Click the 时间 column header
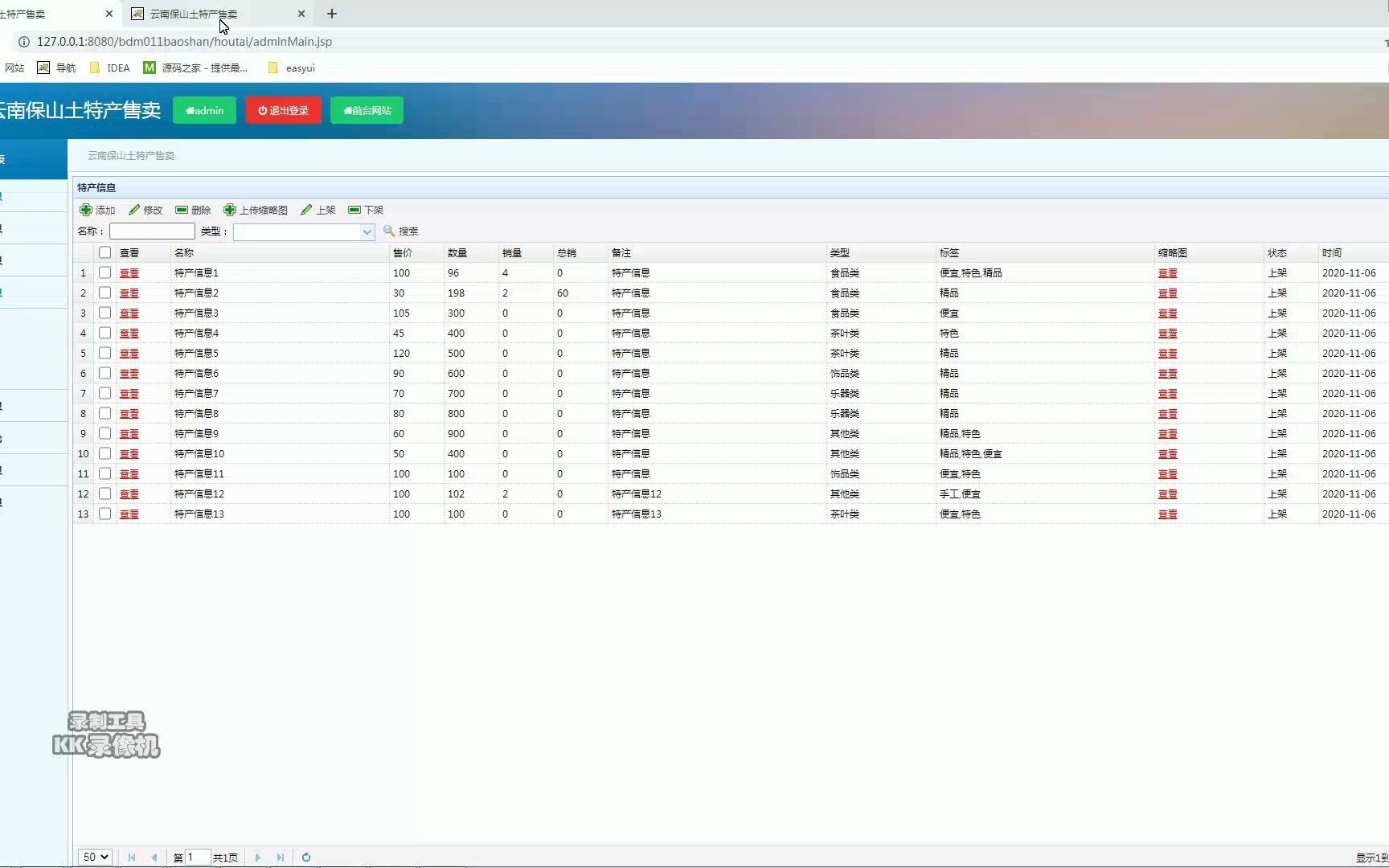 pyautogui.click(x=1354, y=252)
